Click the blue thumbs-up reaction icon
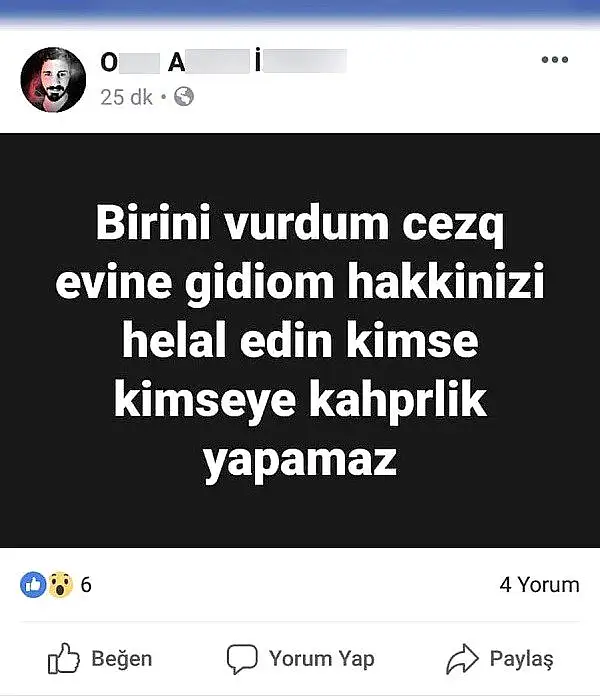600x696 pixels. click(33, 585)
